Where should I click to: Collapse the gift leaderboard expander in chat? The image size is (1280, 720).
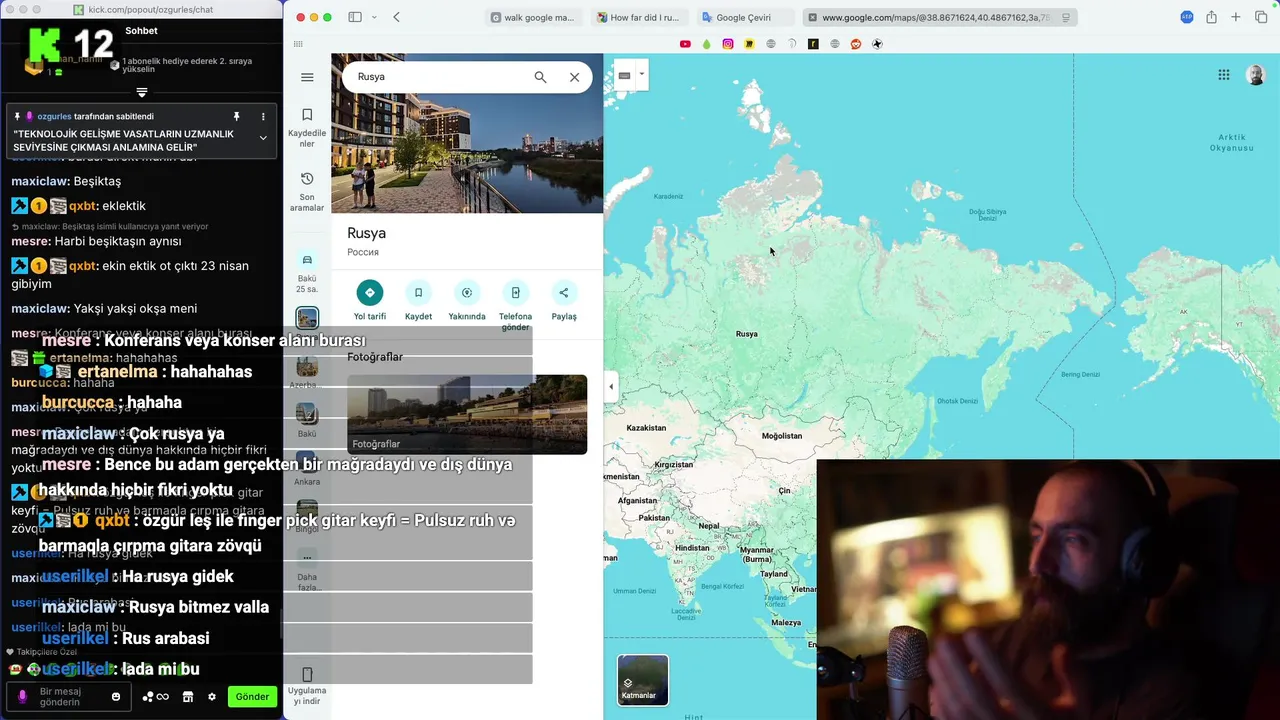coord(142,92)
